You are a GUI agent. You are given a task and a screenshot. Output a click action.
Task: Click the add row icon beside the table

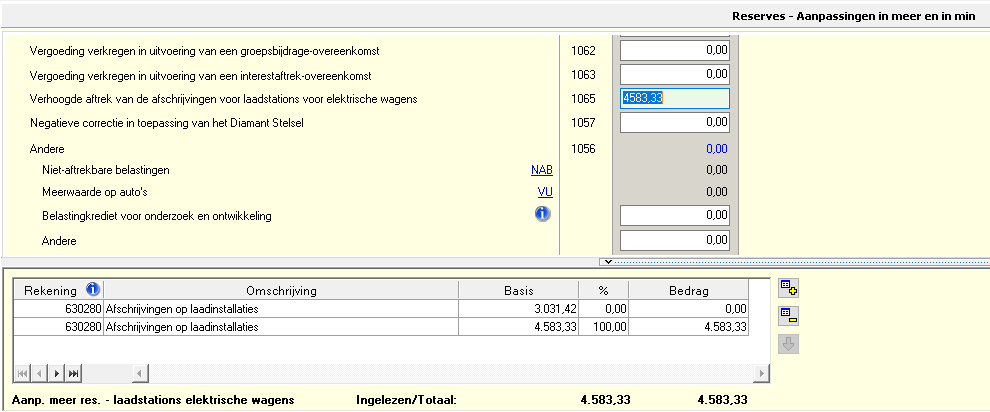(x=788, y=290)
